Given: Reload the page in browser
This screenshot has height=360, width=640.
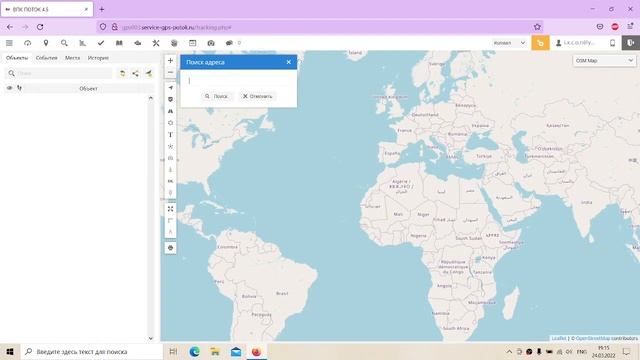Looking at the screenshot, I should point(40,27).
